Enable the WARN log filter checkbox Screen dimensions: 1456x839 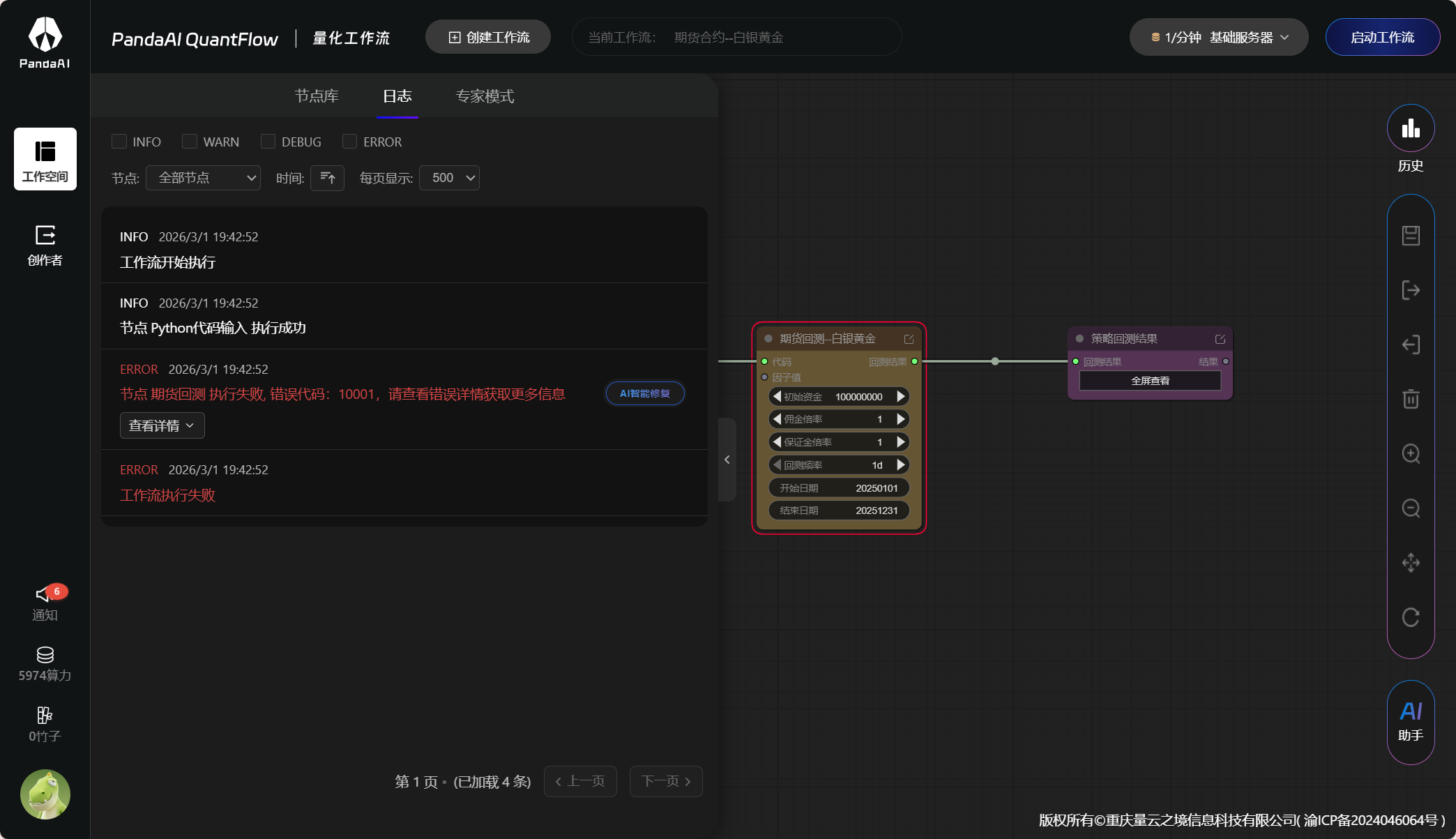click(x=190, y=142)
